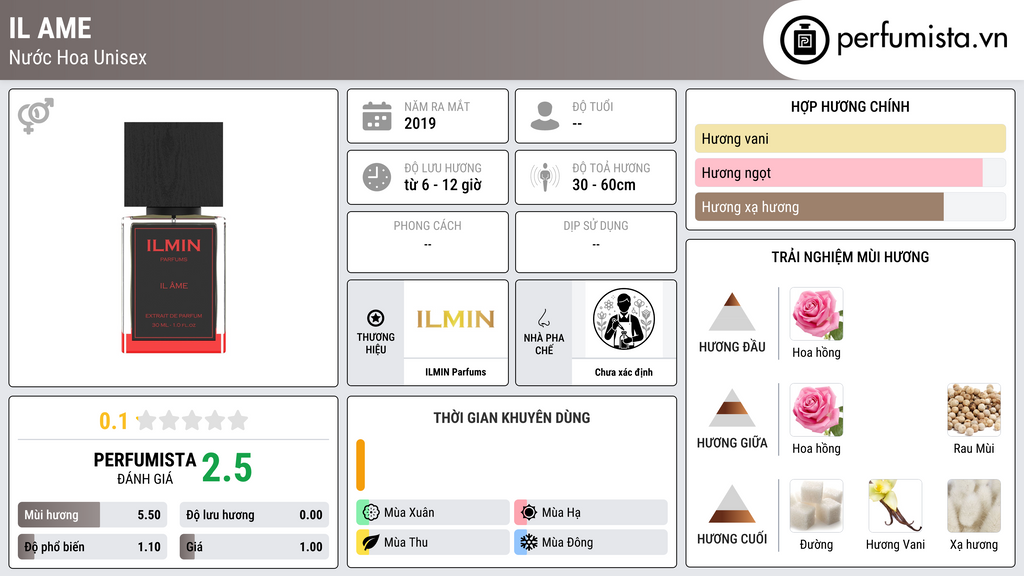Select the Mùa Hạ season row
Viewport: 1024px width, 576px height.
point(591,512)
